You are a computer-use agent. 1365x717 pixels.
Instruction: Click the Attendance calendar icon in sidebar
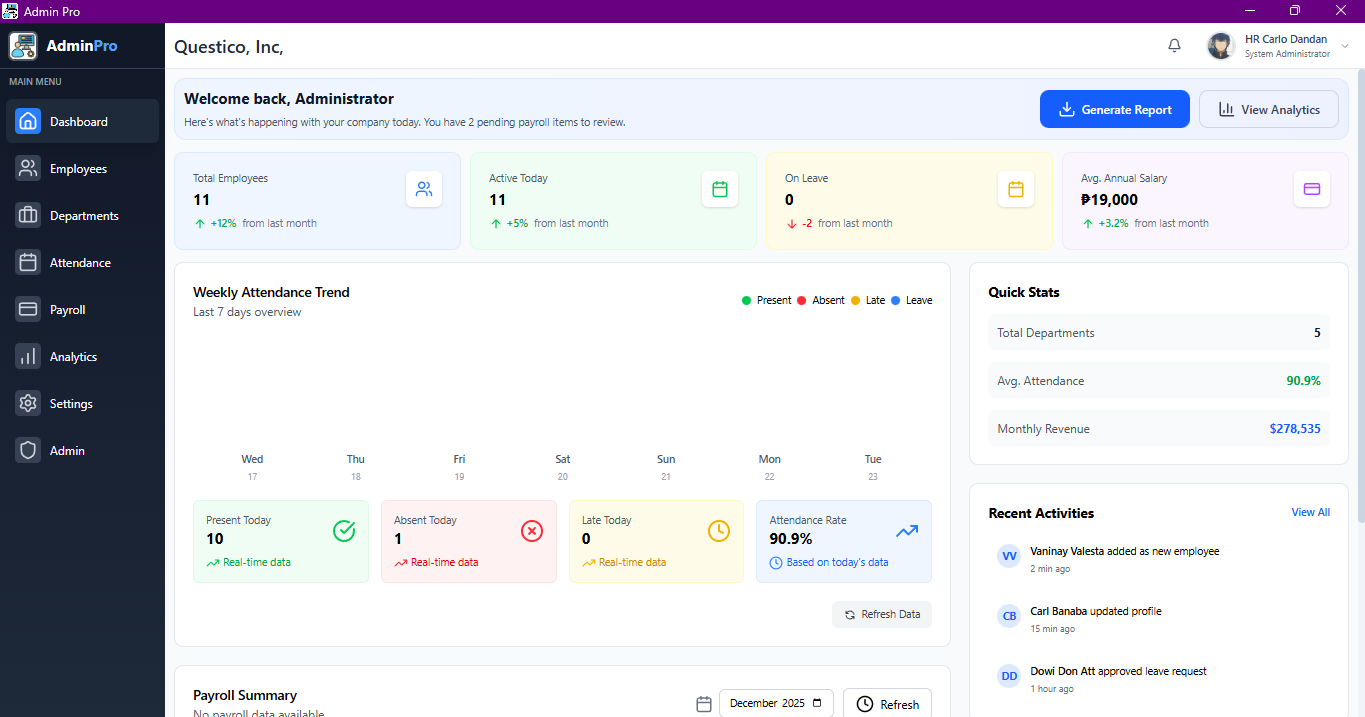point(28,262)
